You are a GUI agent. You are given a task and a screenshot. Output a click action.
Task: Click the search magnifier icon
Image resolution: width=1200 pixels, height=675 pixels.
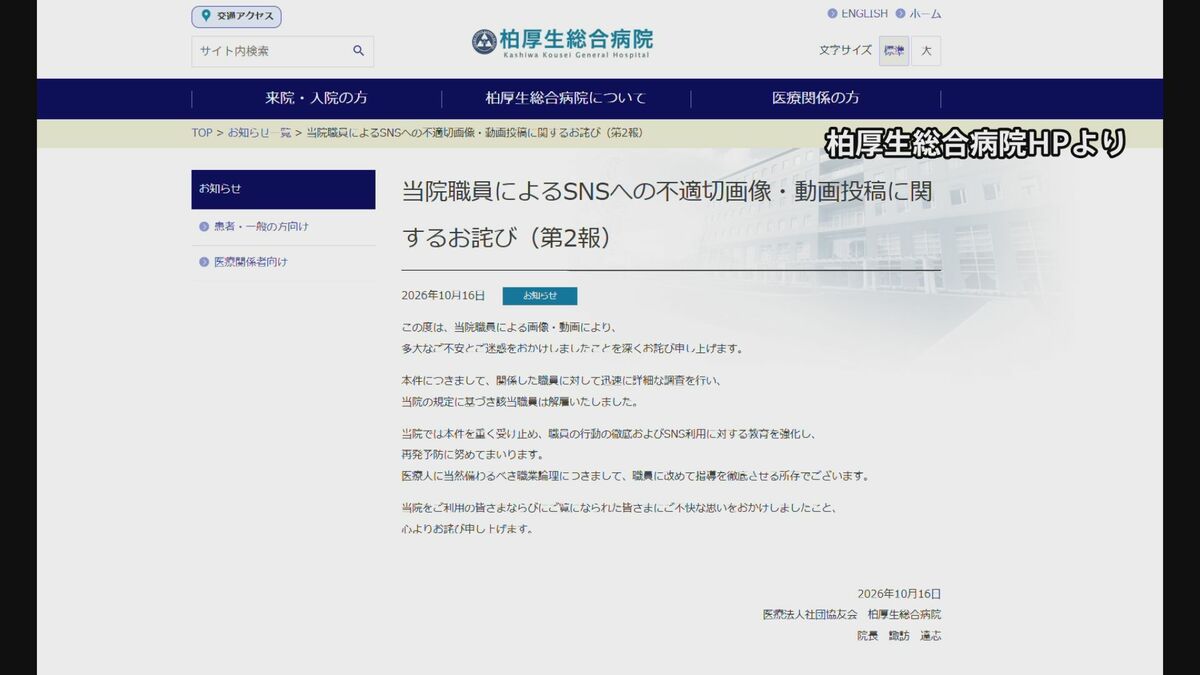click(x=358, y=51)
